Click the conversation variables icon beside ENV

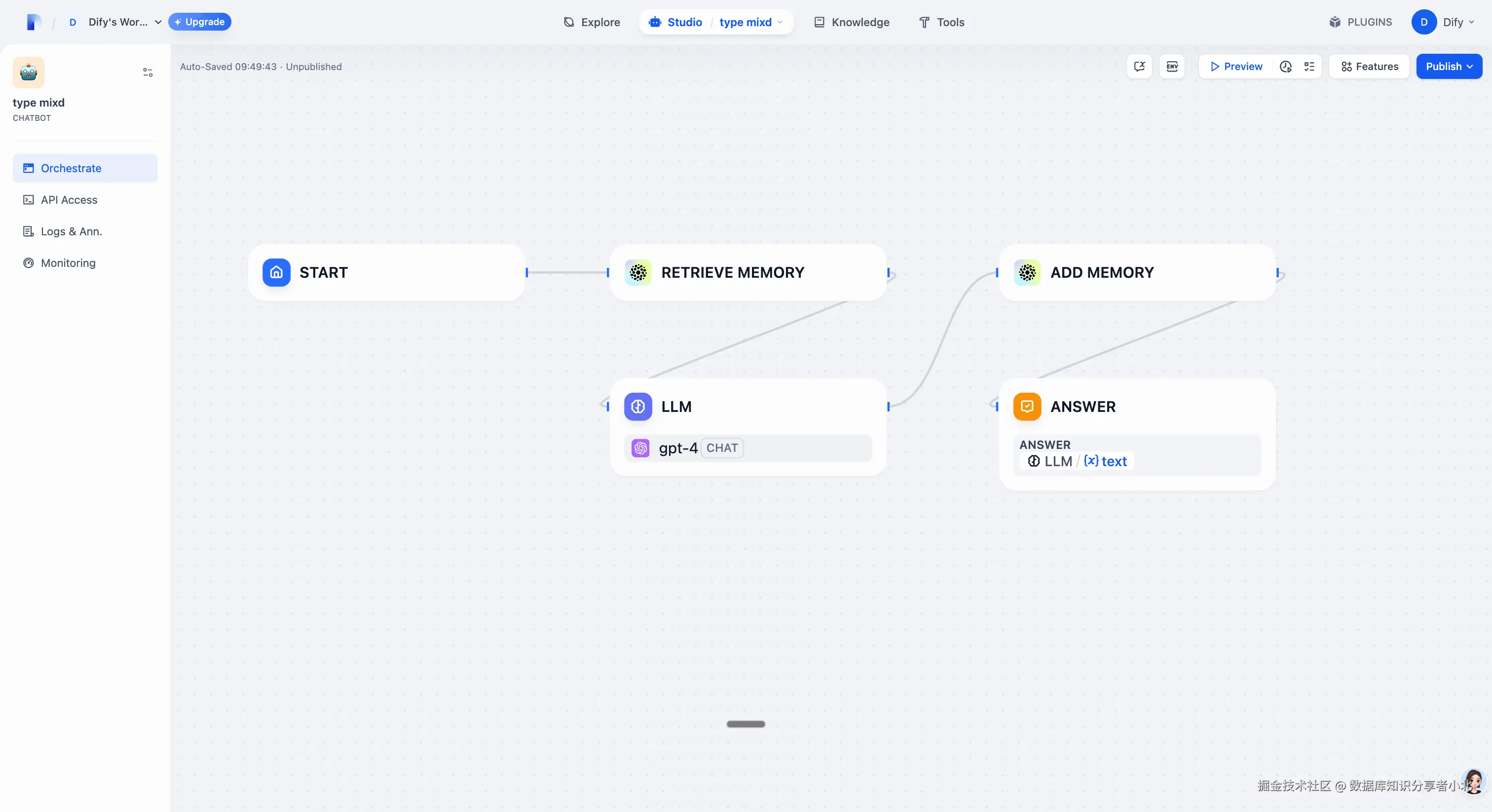[x=1139, y=66]
